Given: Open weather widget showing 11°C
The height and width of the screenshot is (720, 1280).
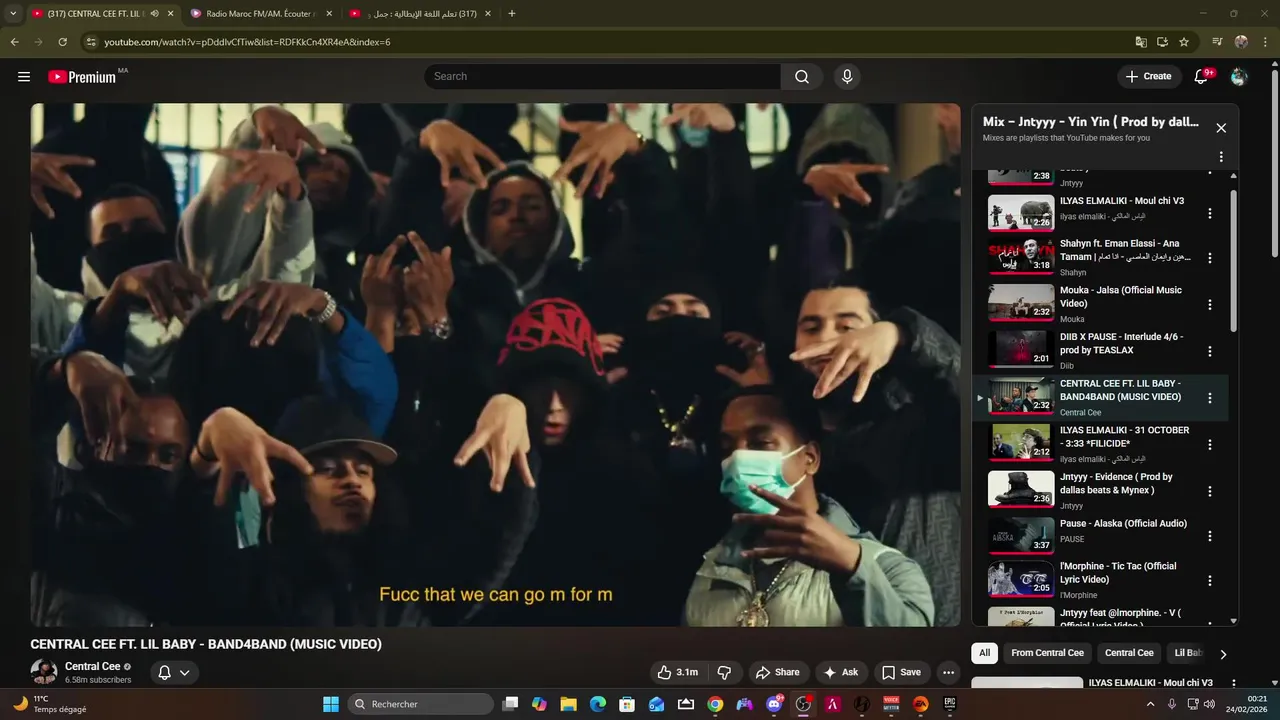Looking at the screenshot, I should point(50,704).
